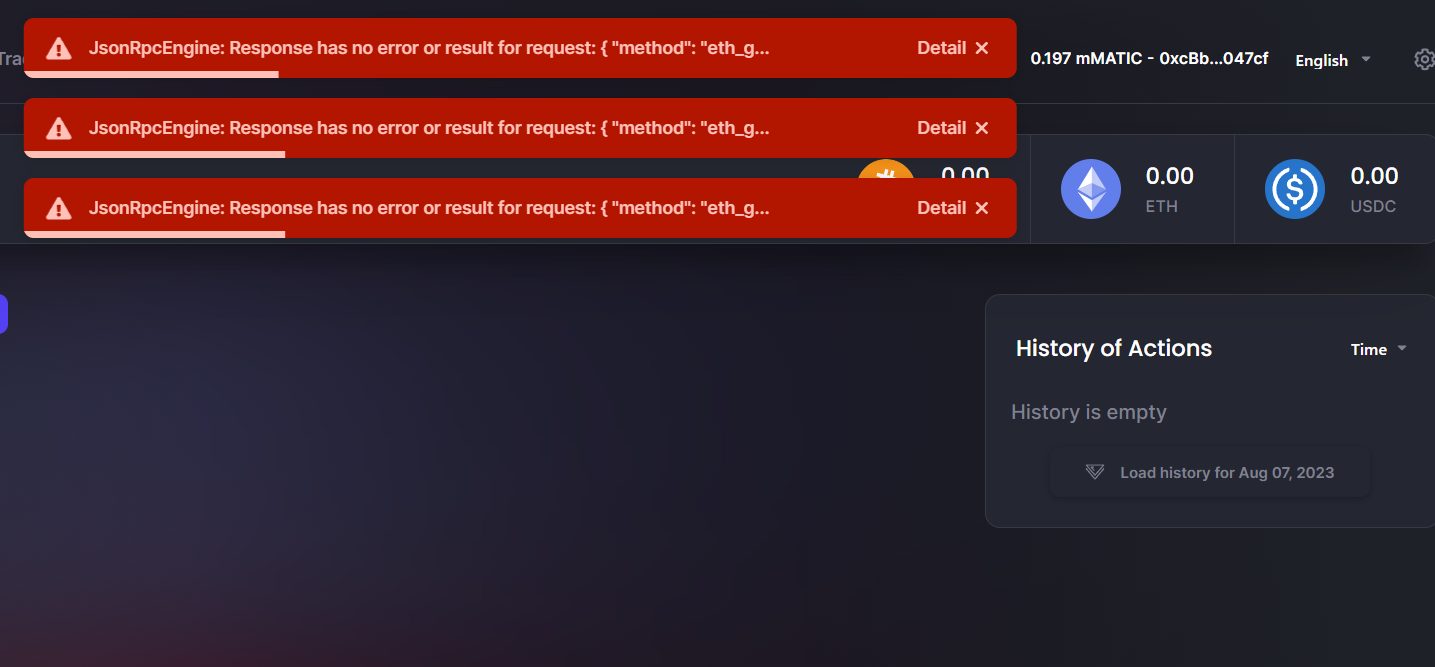This screenshot has width=1435, height=667.
Task: Load history for Aug 07, 2023
Action: (x=1209, y=472)
